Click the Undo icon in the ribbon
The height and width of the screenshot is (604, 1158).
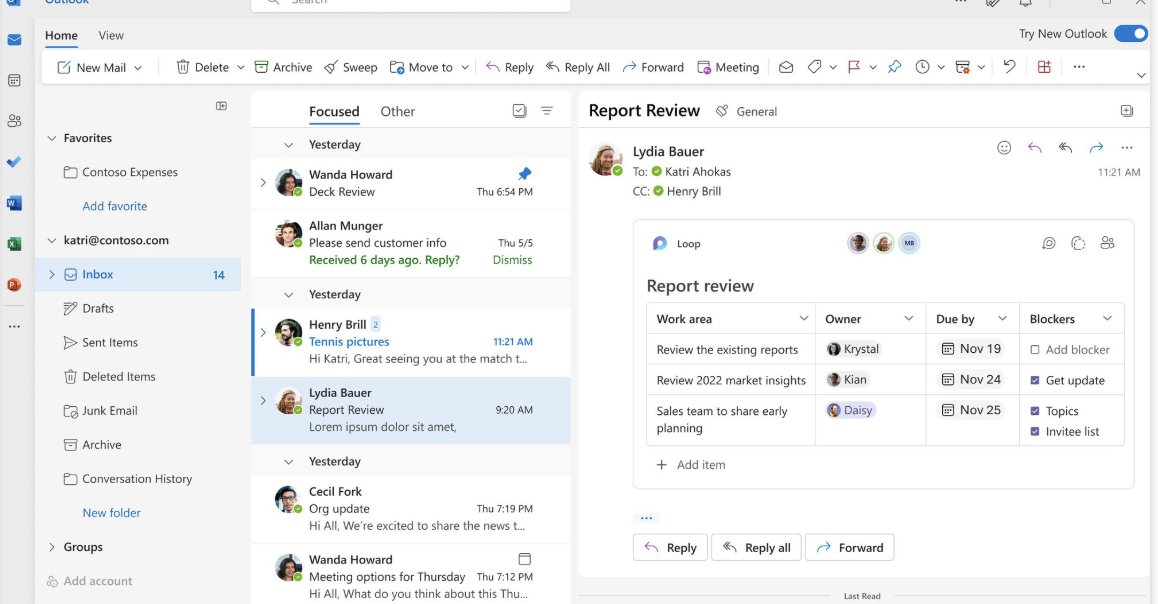tap(1009, 66)
